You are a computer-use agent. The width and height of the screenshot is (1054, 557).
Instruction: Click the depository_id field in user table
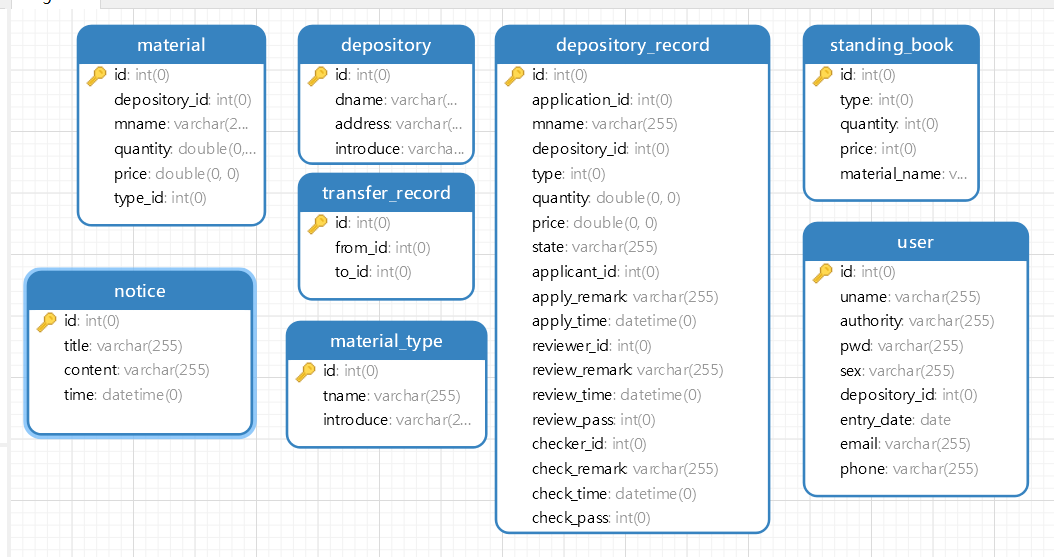click(909, 395)
